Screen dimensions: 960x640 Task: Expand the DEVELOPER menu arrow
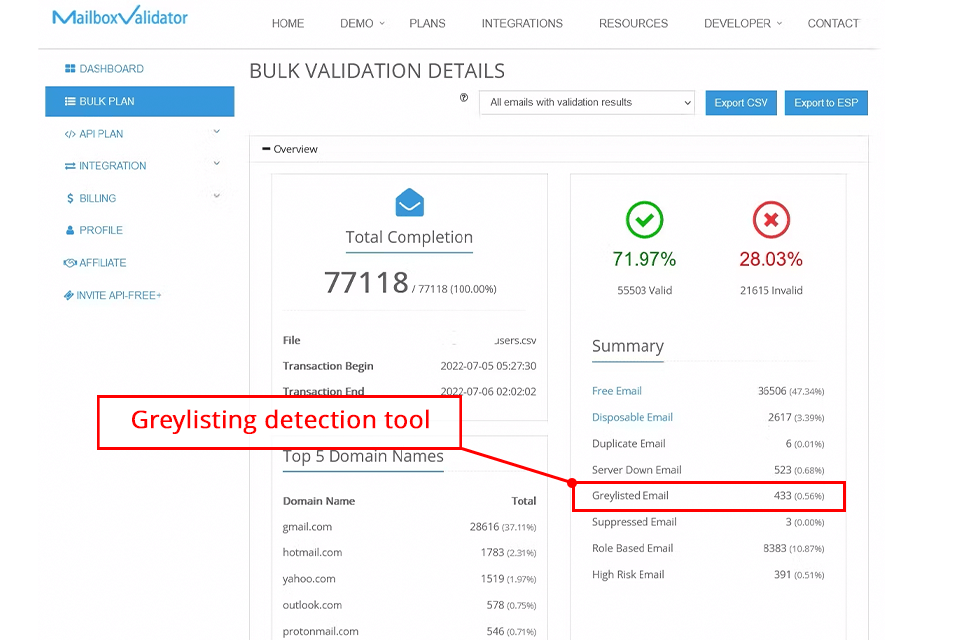pos(779,23)
